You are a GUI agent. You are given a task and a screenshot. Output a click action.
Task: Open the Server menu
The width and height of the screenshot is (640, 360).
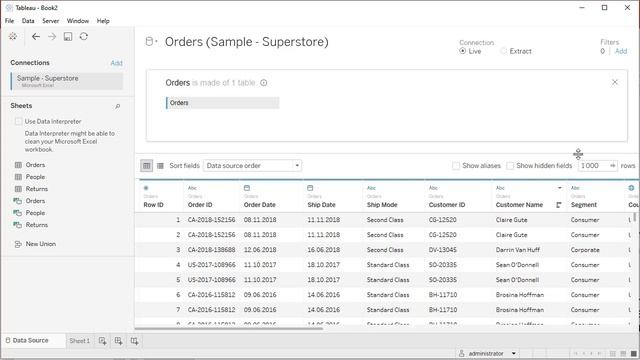(x=51, y=21)
